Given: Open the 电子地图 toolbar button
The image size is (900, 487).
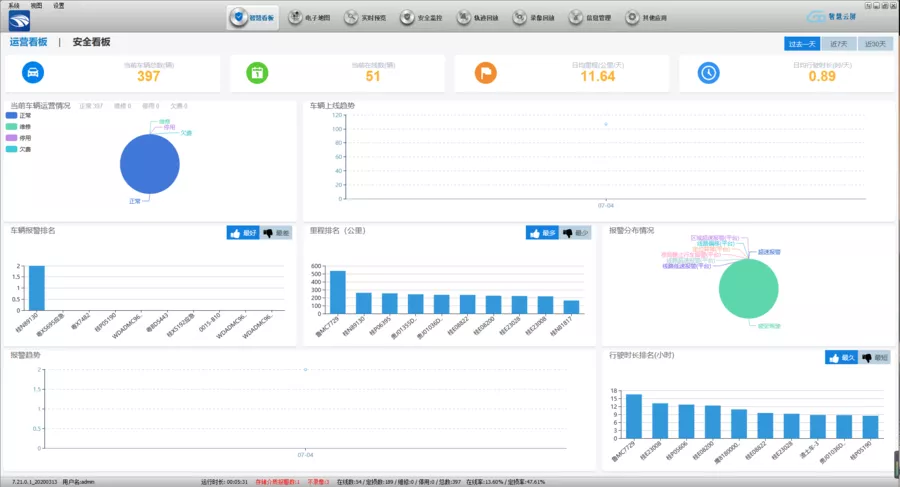Looking at the screenshot, I should (309, 18).
